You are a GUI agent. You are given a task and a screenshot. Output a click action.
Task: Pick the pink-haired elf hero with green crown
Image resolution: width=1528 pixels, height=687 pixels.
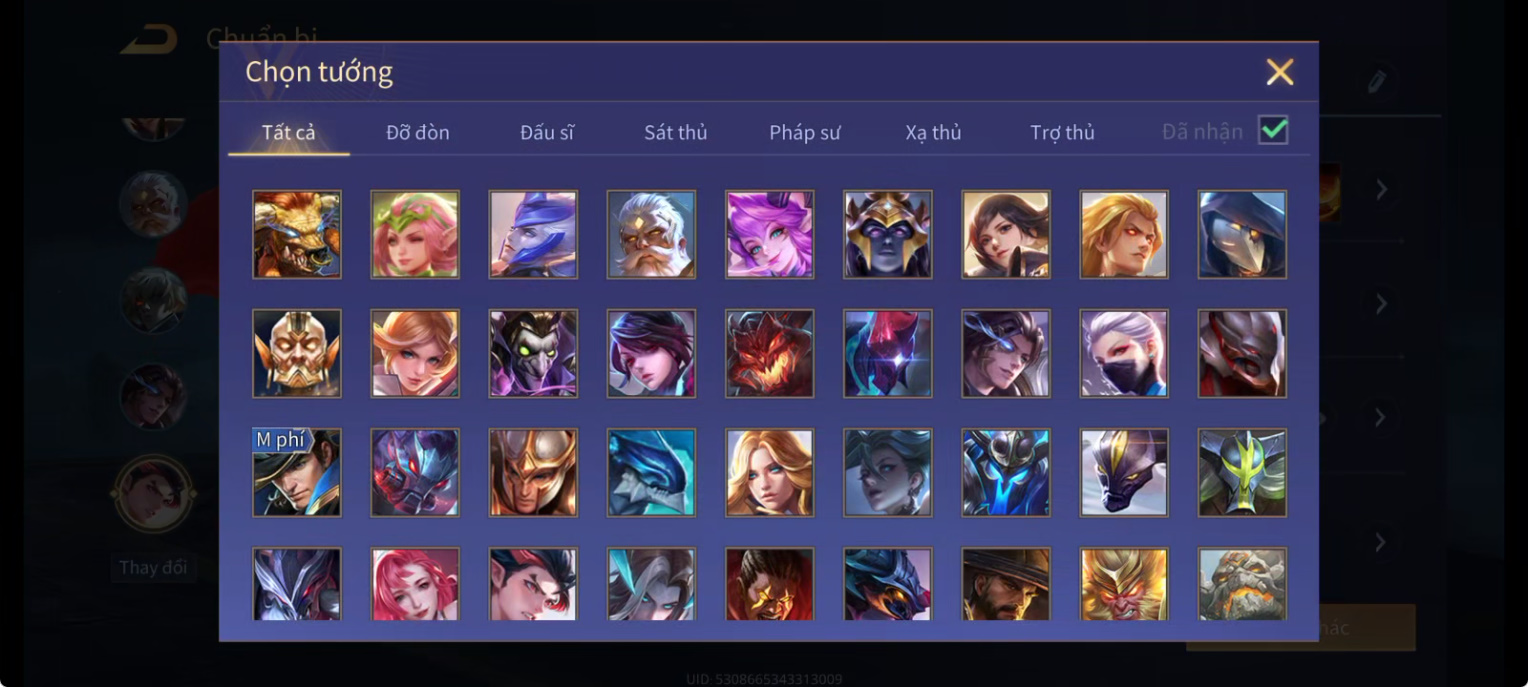tap(415, 234)
